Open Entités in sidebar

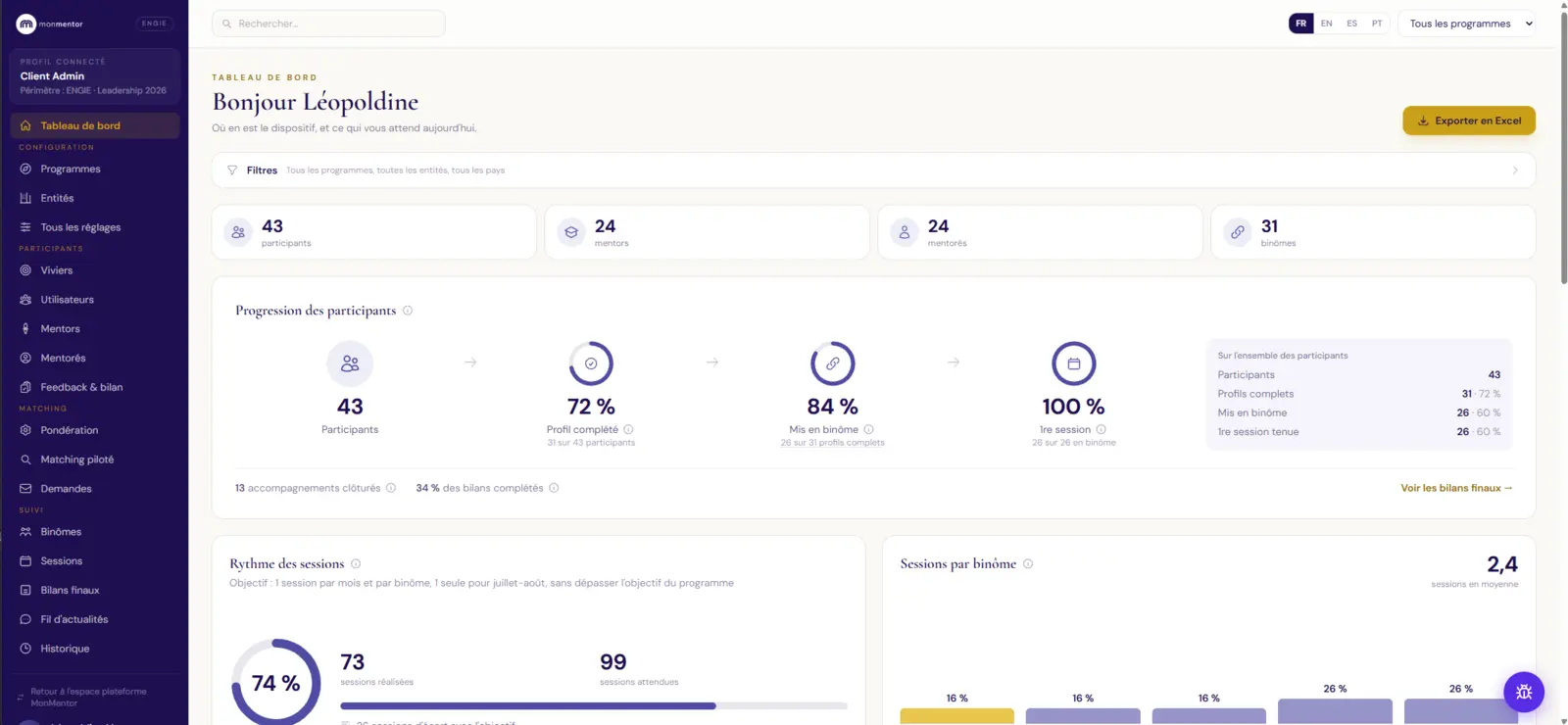(x=95, y=198)
